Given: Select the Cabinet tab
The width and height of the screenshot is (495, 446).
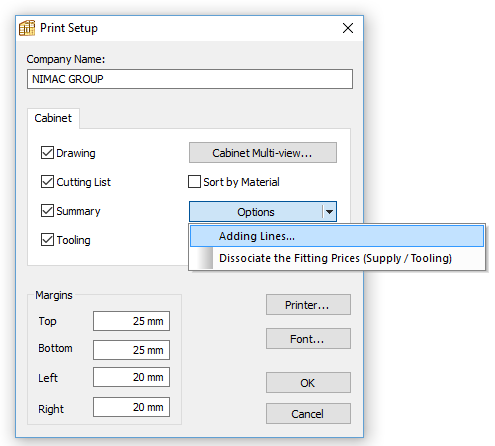Looking at the screenshot, I should pyautogui.click(x=53, y=118).
